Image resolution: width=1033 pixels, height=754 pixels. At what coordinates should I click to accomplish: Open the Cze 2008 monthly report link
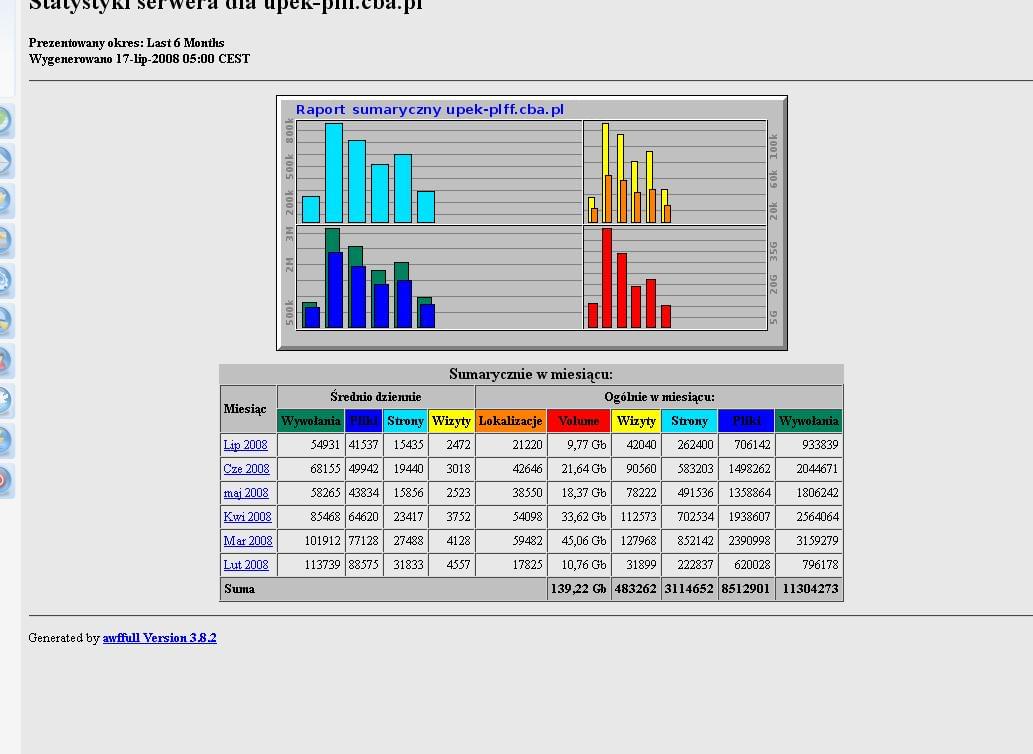click(246, 469)
